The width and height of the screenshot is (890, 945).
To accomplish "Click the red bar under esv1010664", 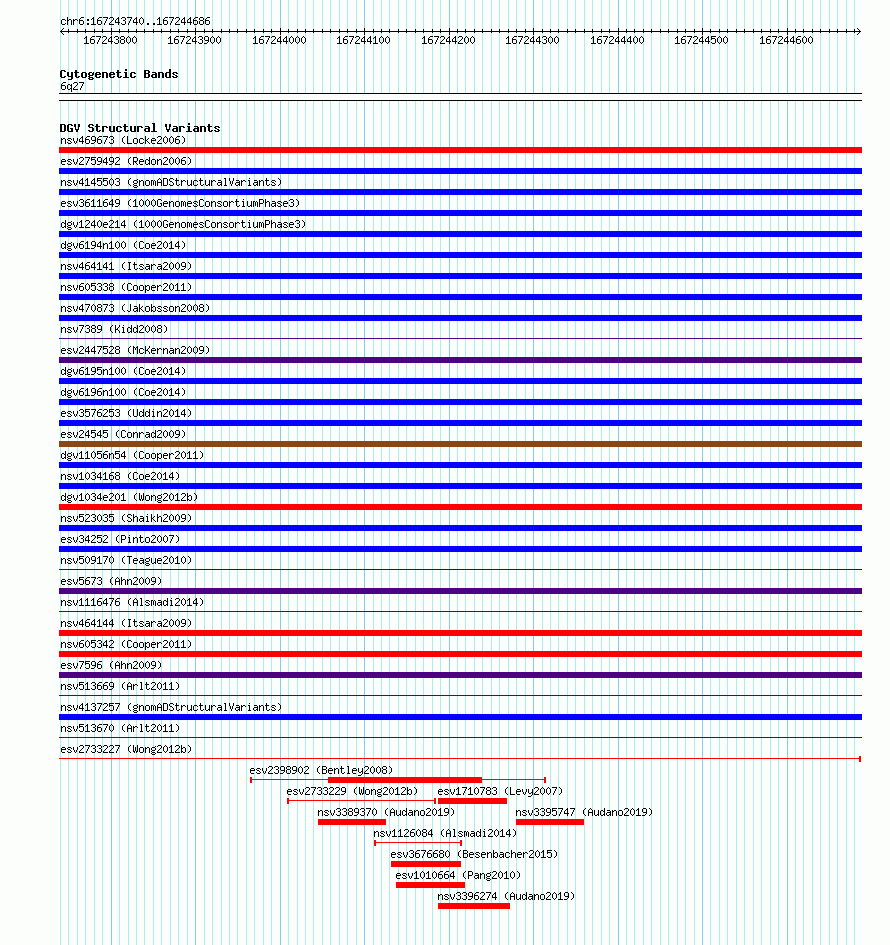I will point(430,885).
